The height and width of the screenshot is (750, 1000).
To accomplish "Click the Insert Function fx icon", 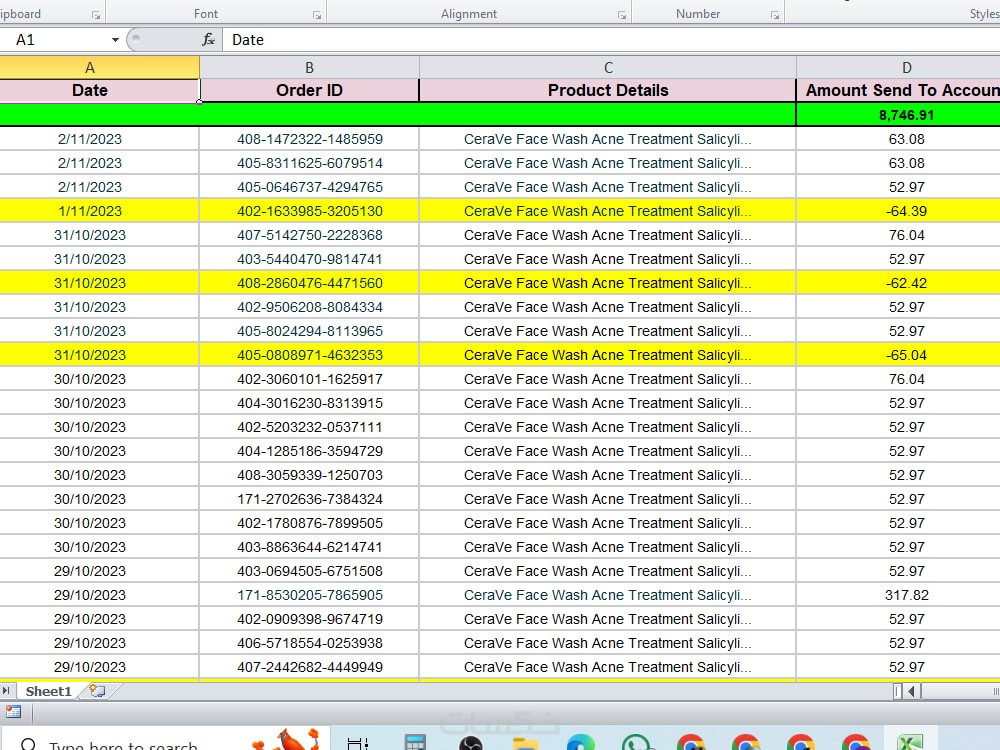I will coord(208,40).
